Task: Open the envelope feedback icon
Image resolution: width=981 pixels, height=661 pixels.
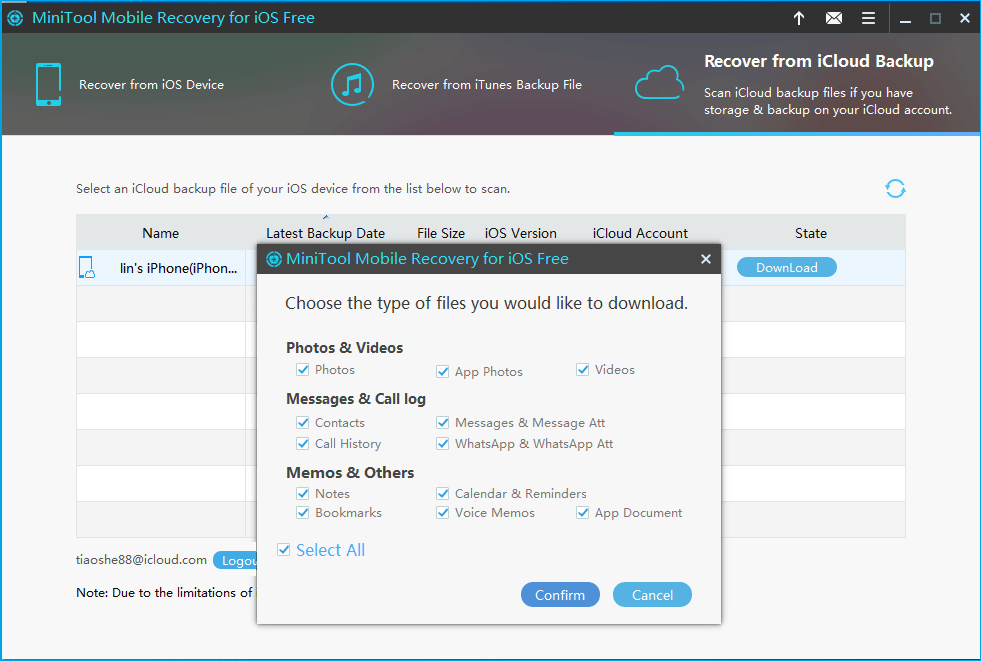Action: 833,18
